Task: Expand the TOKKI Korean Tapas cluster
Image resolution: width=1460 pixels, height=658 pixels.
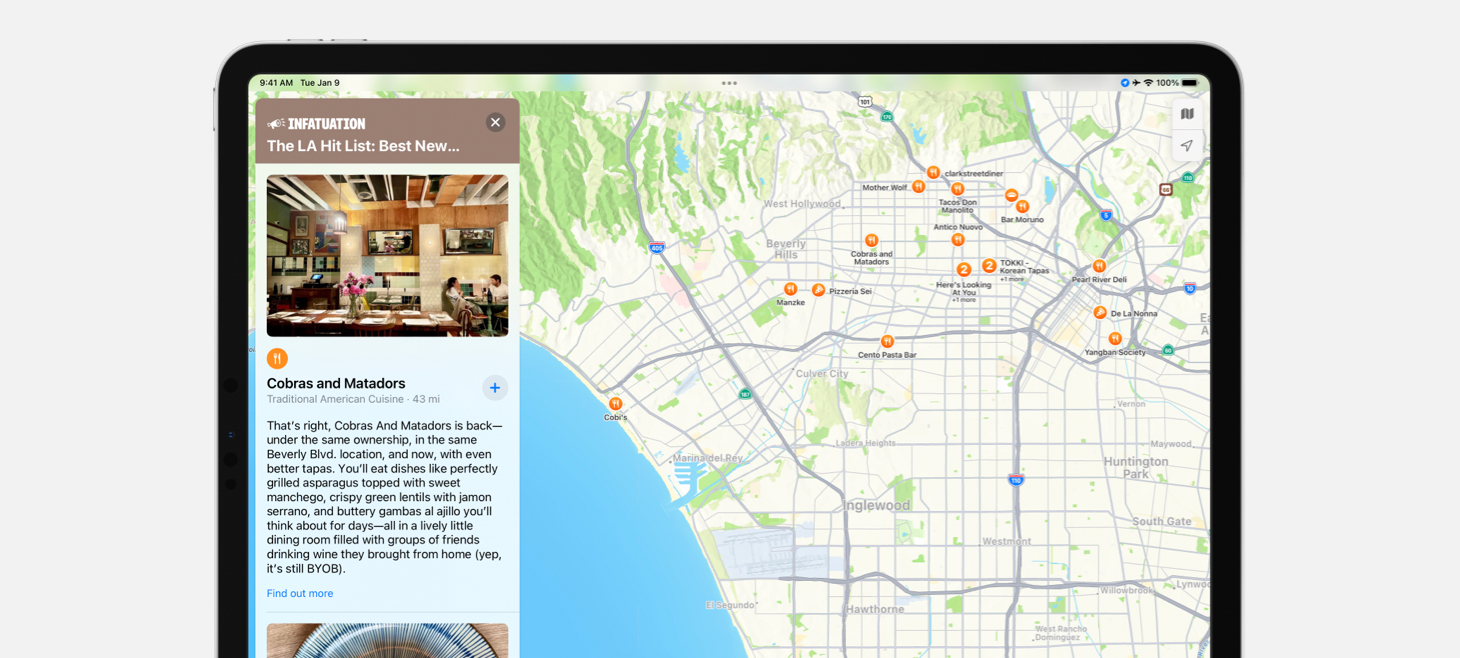Action: click(x=989, y=265)
